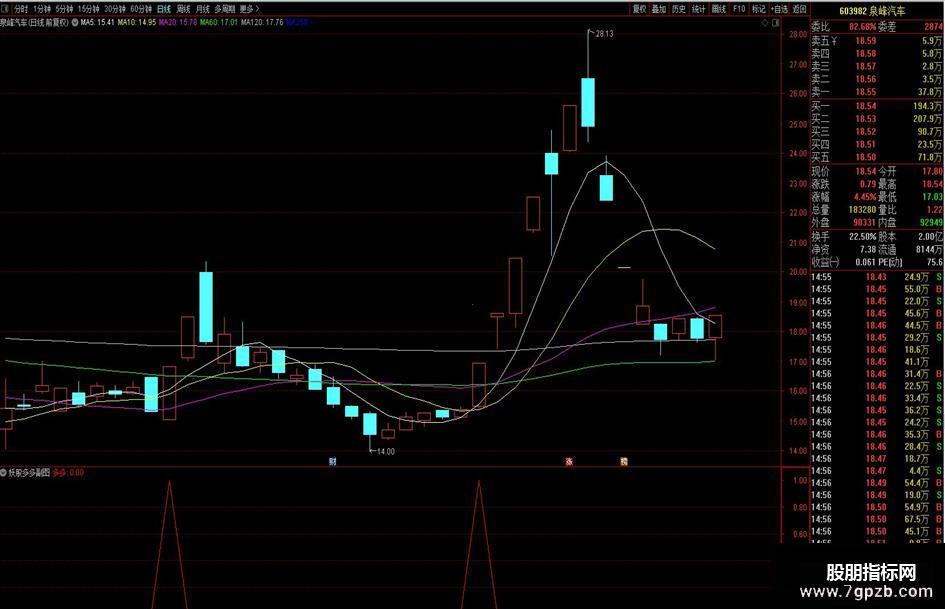Screen dimensions: 945x609
Task: Select the 1分钟 period tab
Action: pos(42,9)
